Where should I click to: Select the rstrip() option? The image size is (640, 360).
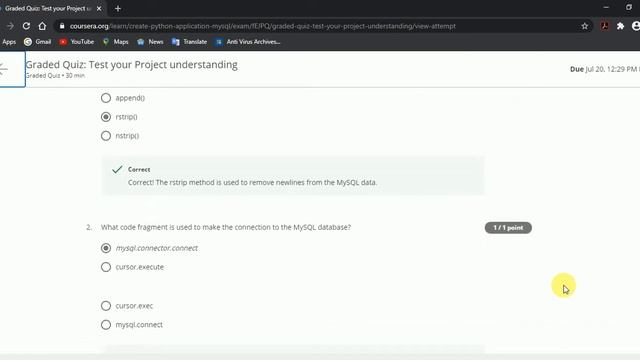tap(106, 117)
